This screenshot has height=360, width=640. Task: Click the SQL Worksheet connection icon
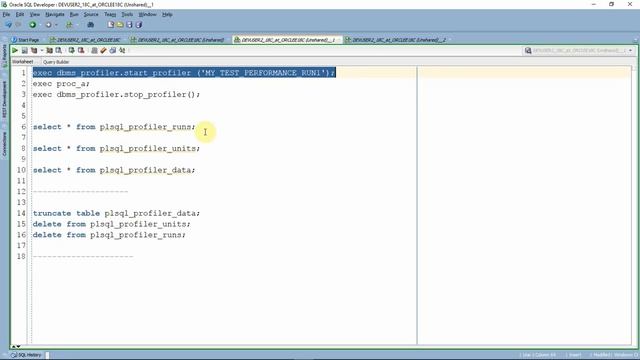point(69,25)
